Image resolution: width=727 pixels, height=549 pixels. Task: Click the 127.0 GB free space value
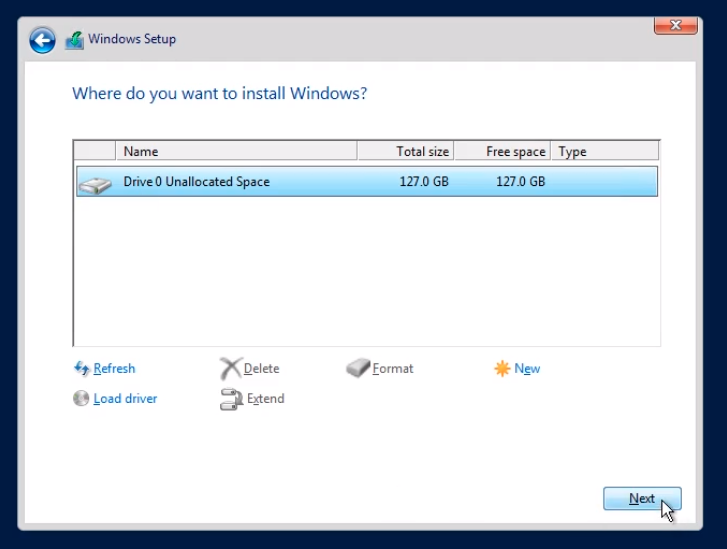520,181
